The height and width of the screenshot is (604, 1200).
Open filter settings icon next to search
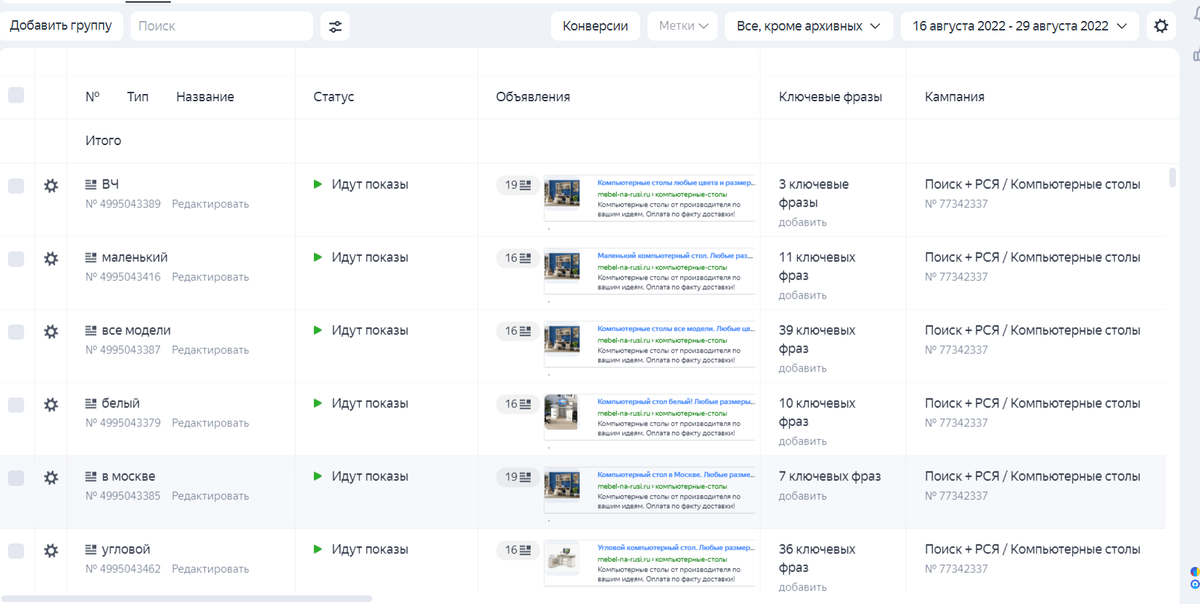point(335,26)
